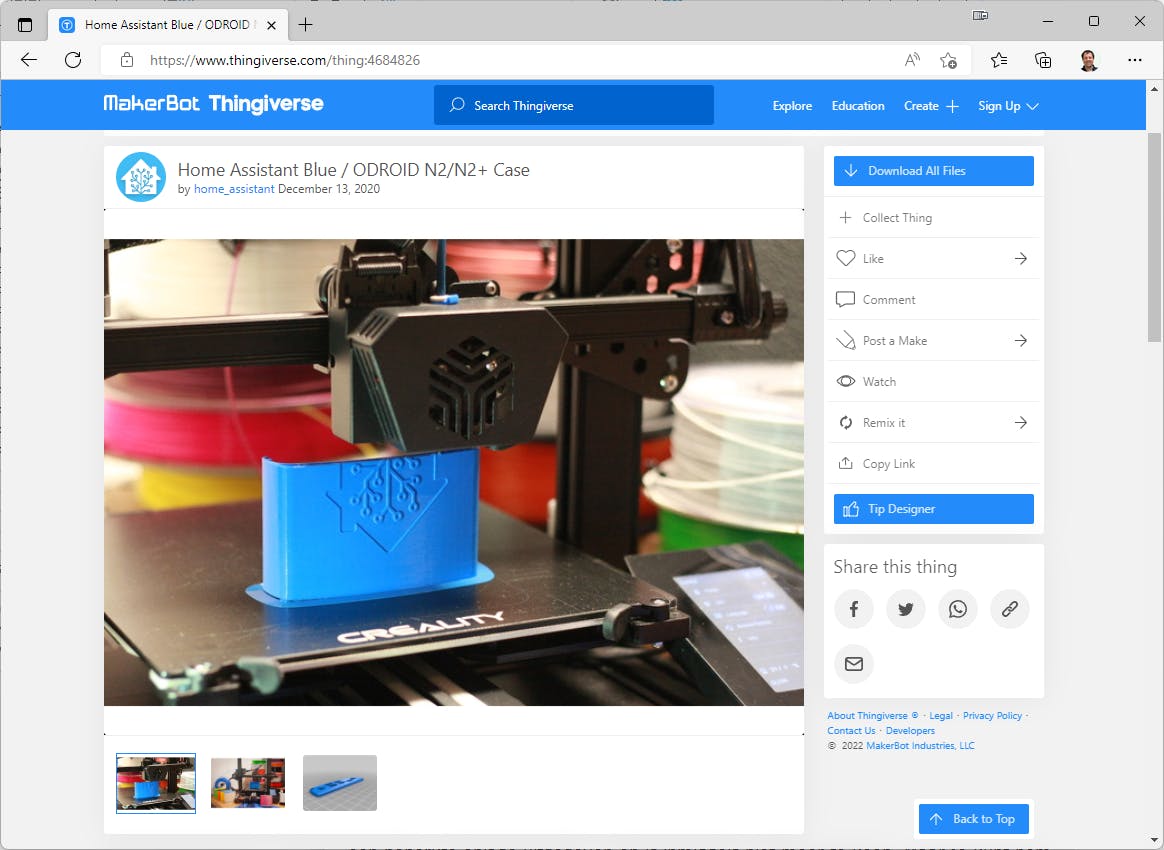Screen dimensions: 1164x850
Task: Click Post a Make
Action: [x=895, y=341]
